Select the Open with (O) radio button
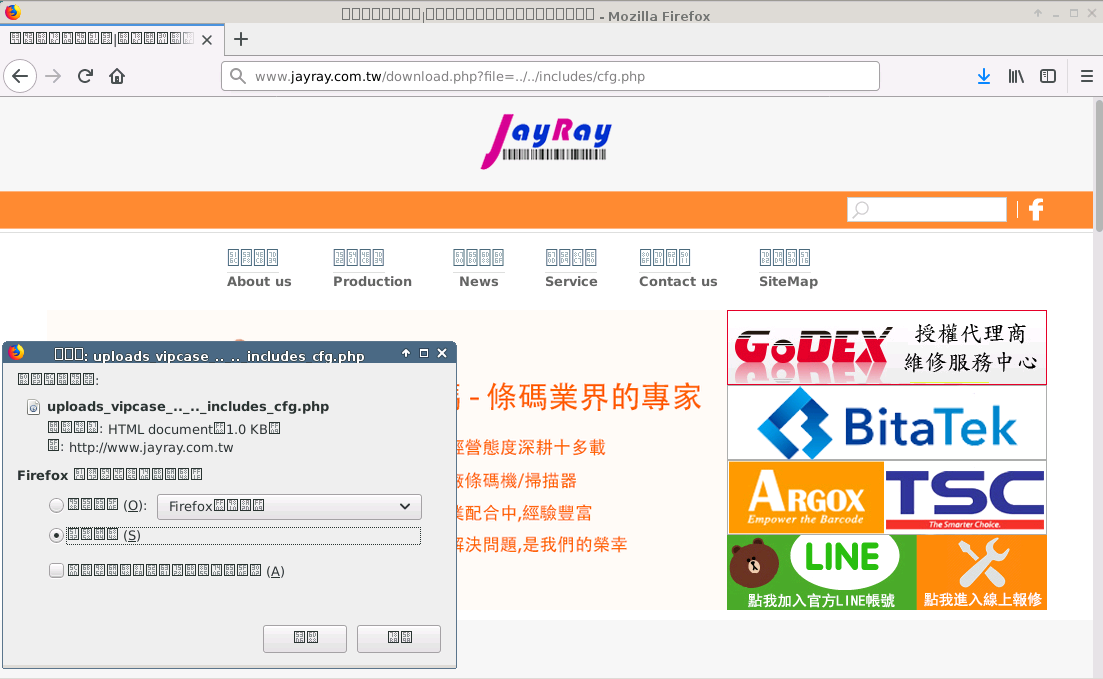The height and width of the screenshot is (679, 1103). click(x=56, y=505)
